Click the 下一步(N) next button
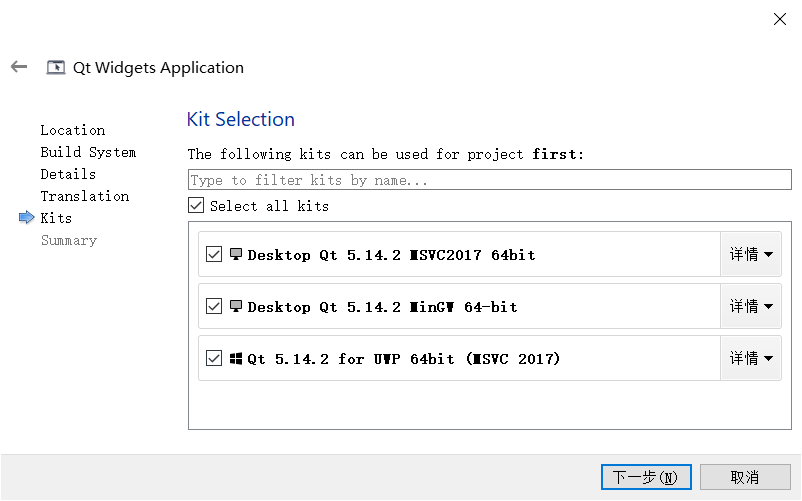Screen dimensions: 802x501 point(645,477)
